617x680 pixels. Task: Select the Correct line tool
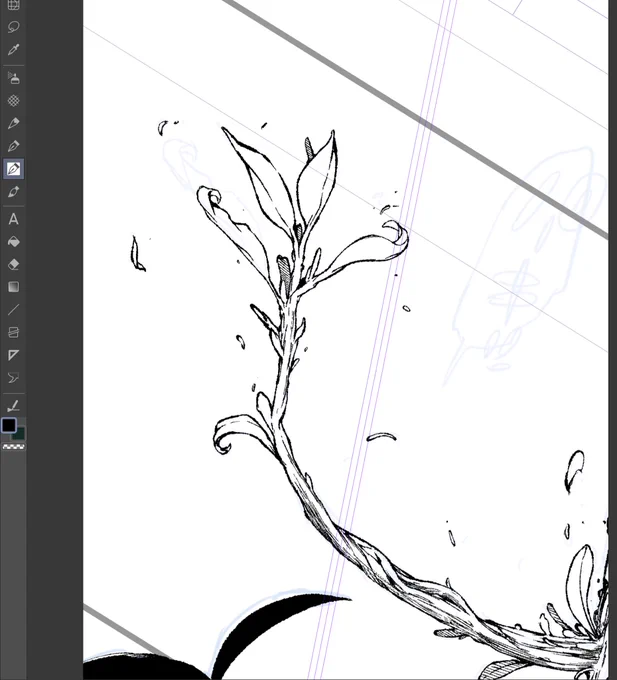pyautogui.click(x=13, y=406)
